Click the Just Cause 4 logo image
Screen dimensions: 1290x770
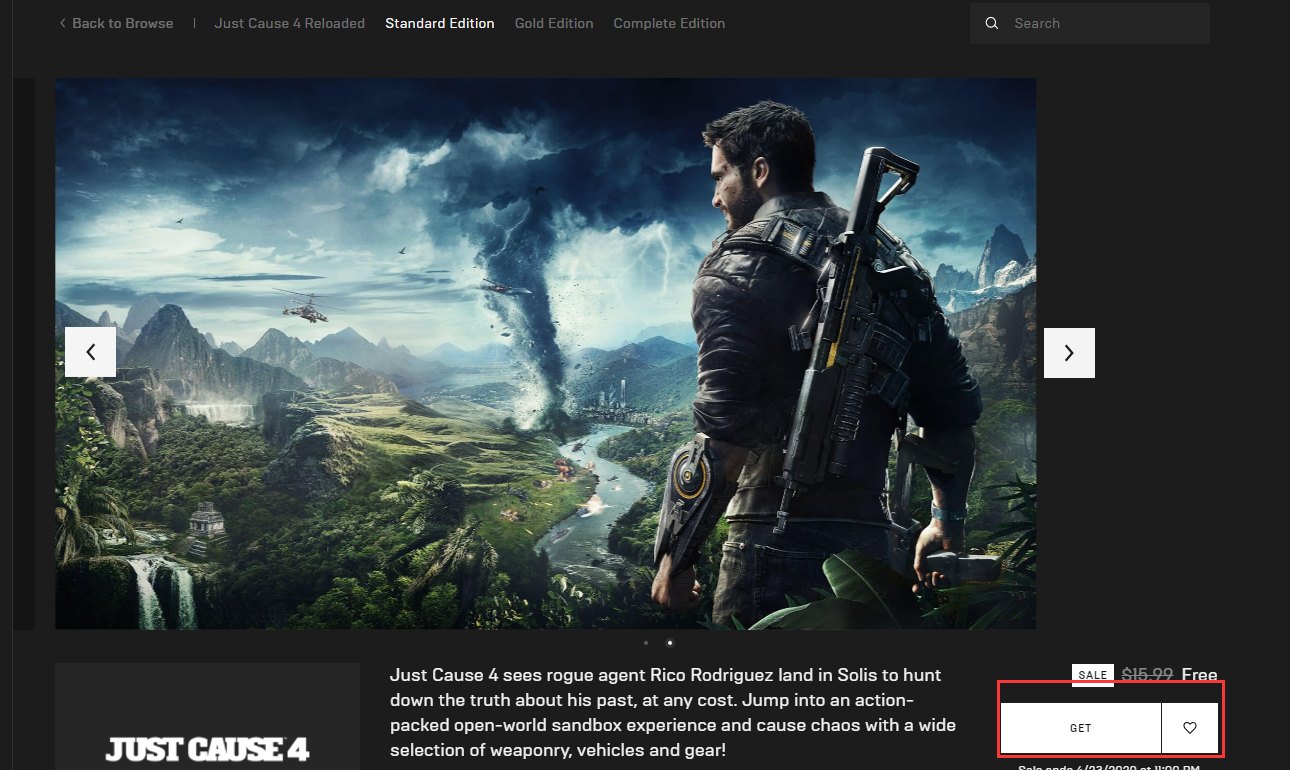coord(207,748)
